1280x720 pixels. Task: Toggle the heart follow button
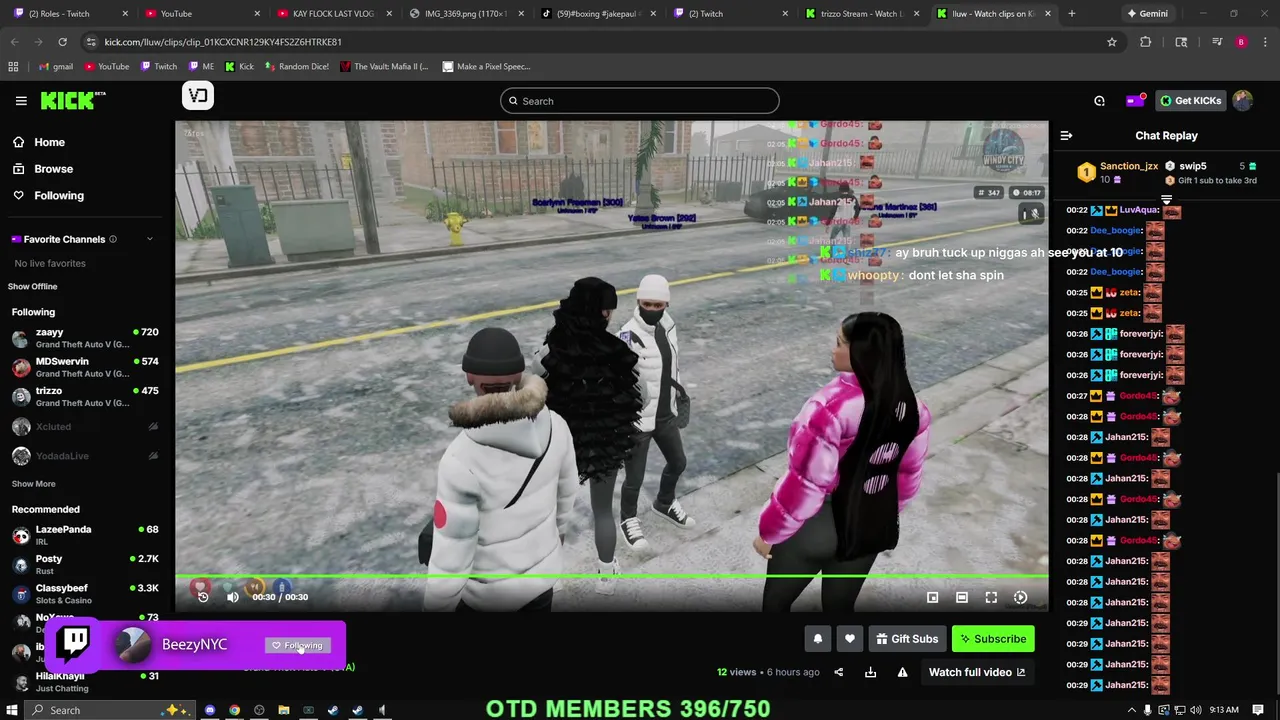(x=850, y=639)
